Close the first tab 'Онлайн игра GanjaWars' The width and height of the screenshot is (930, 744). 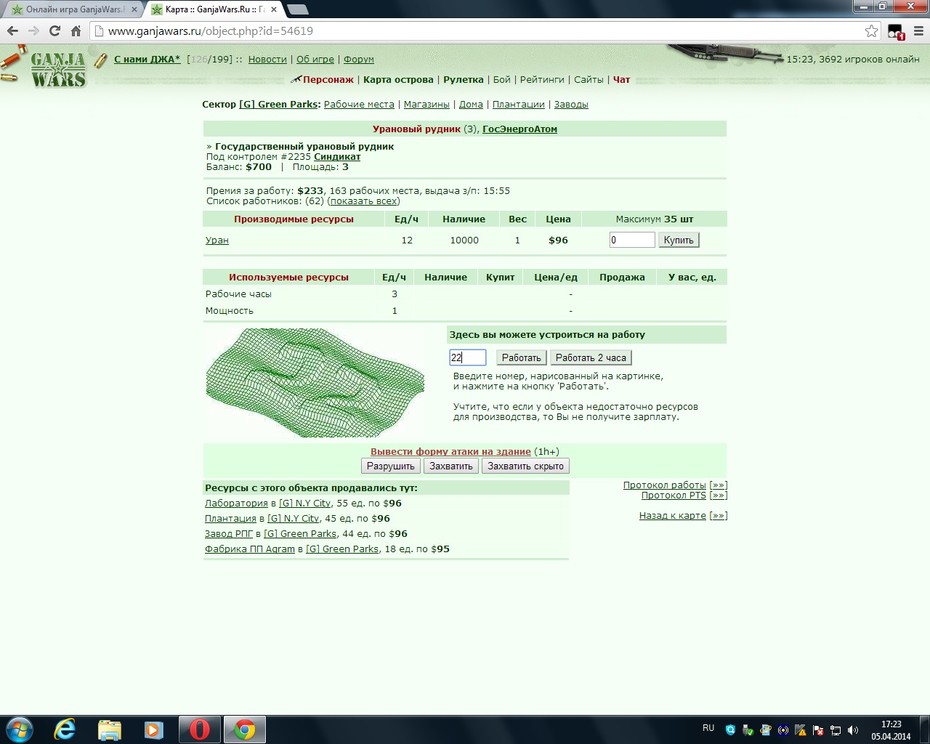tap(134, 9)
